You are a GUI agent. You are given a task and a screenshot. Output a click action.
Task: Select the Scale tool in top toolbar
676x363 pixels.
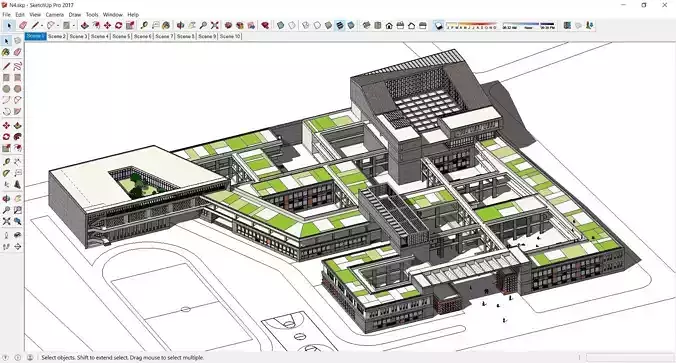coord(130,25)
